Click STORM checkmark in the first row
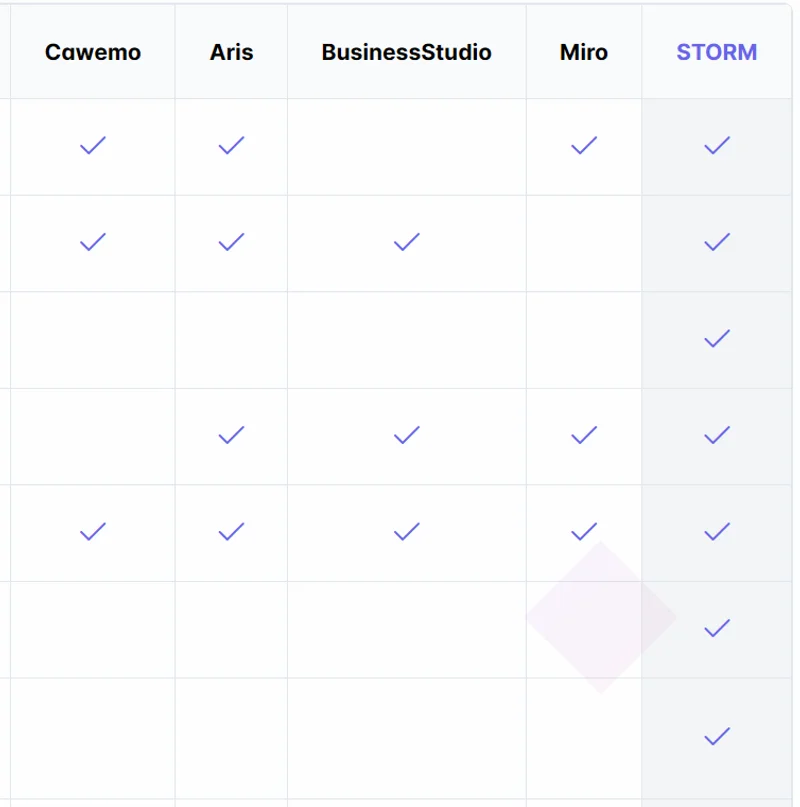This screenshot has height=807, width=800. pyautogui.click(x=717, y=146)
